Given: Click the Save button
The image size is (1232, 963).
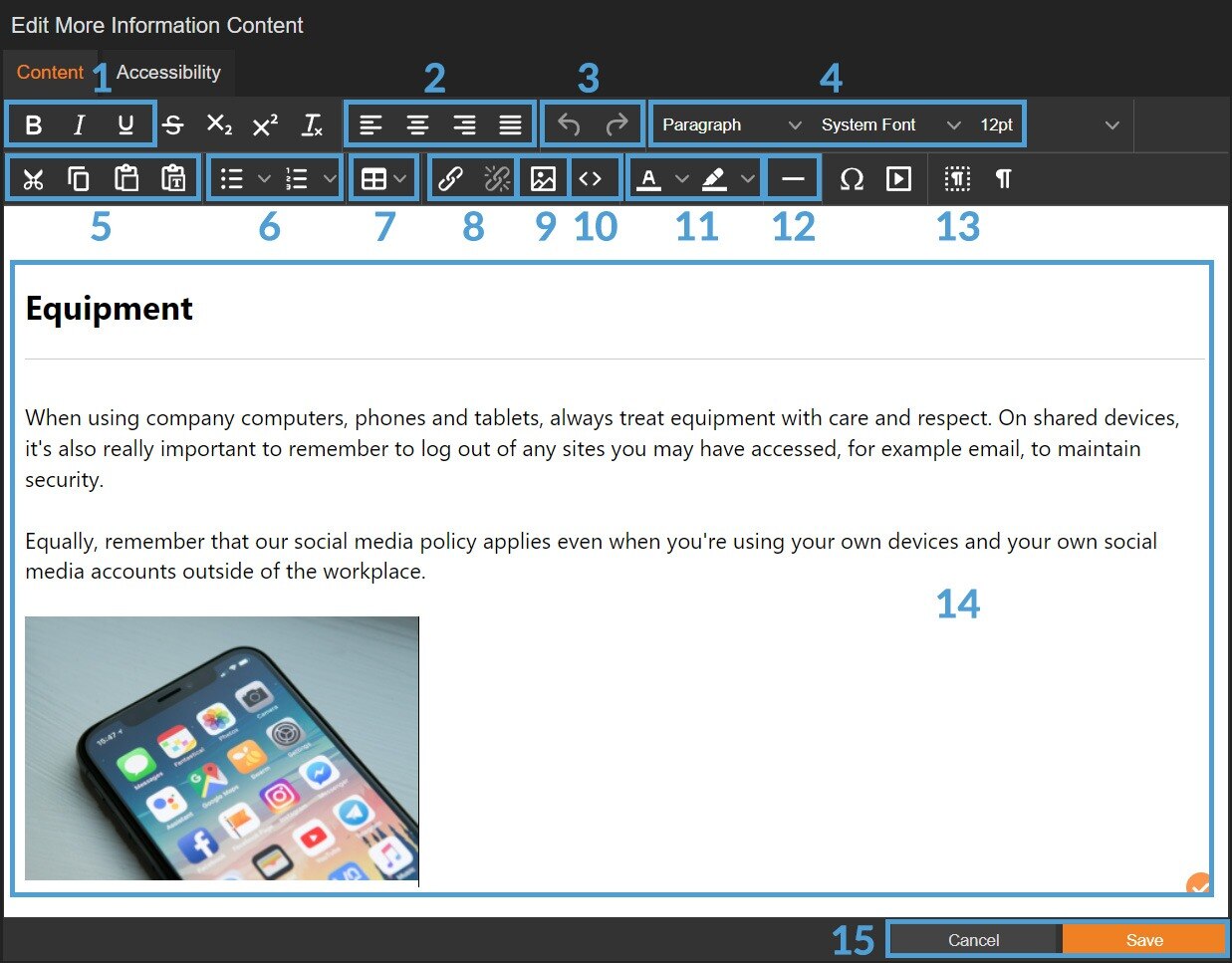Looking at the screenshot, I should tap(1143, 939).
